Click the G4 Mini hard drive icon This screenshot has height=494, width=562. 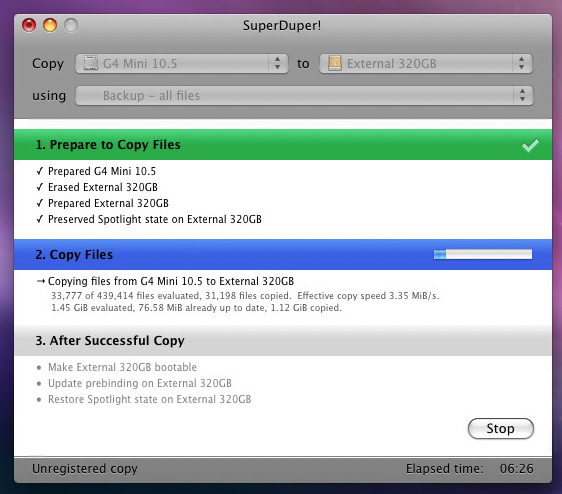[91, 63]
